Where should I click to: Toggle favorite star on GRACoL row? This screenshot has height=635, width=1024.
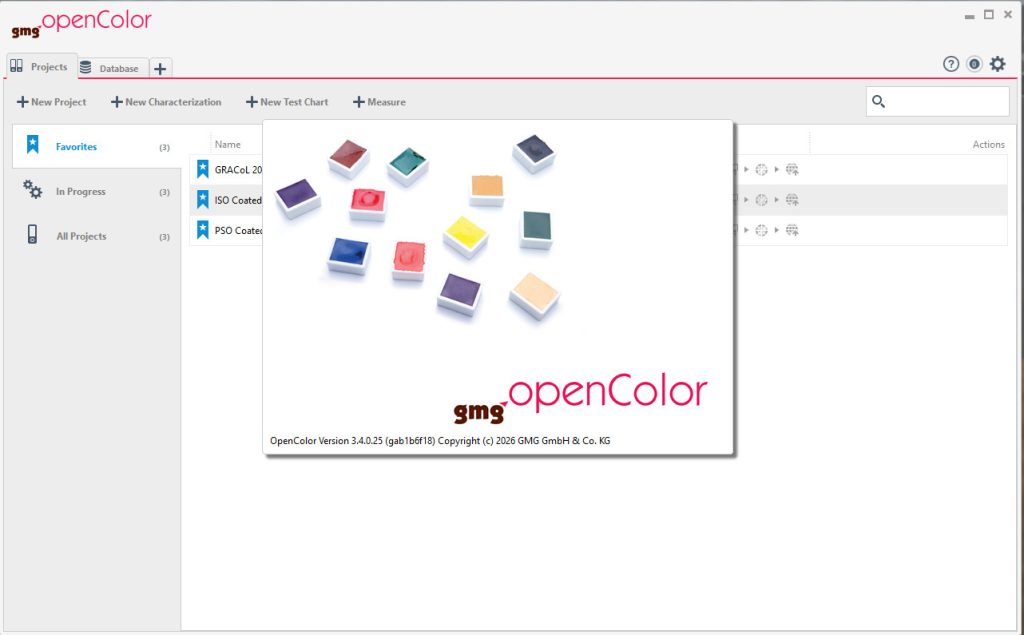202,169
